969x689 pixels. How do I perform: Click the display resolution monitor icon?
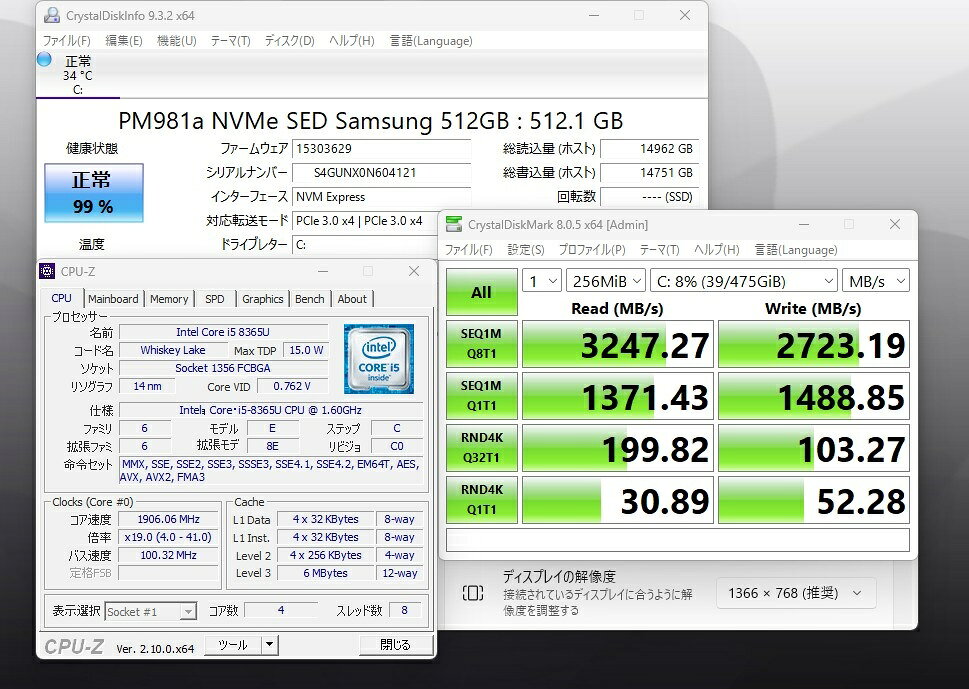[x=472, y=593]
